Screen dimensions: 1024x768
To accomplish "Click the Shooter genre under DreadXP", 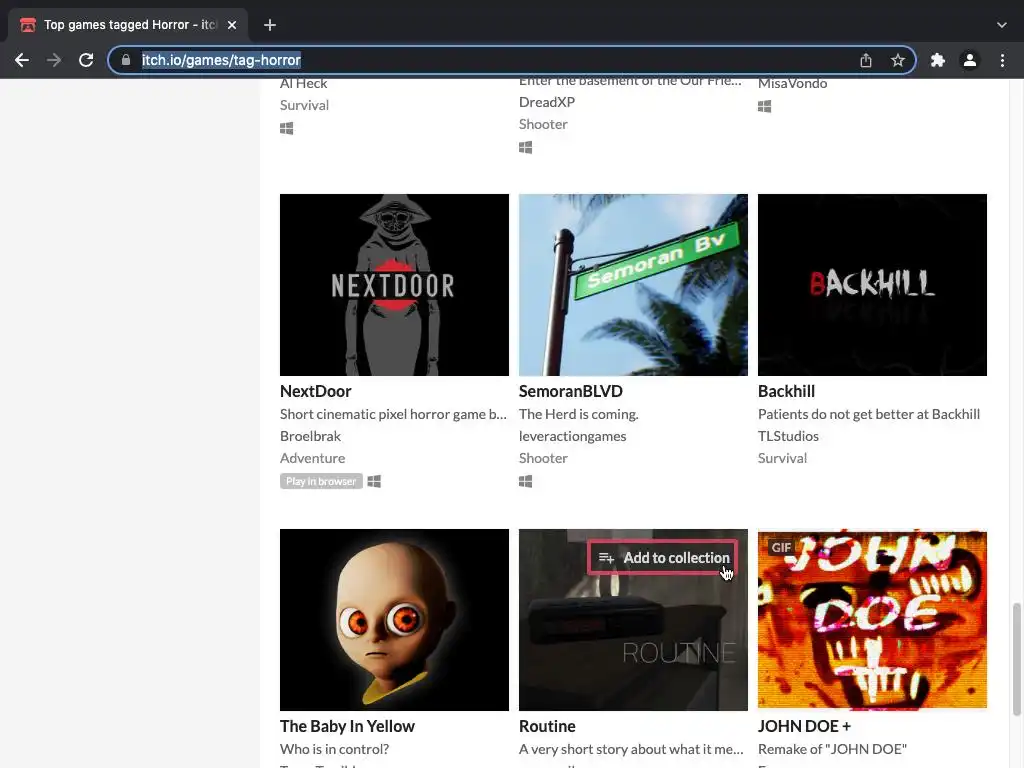I will click(543, 124).
